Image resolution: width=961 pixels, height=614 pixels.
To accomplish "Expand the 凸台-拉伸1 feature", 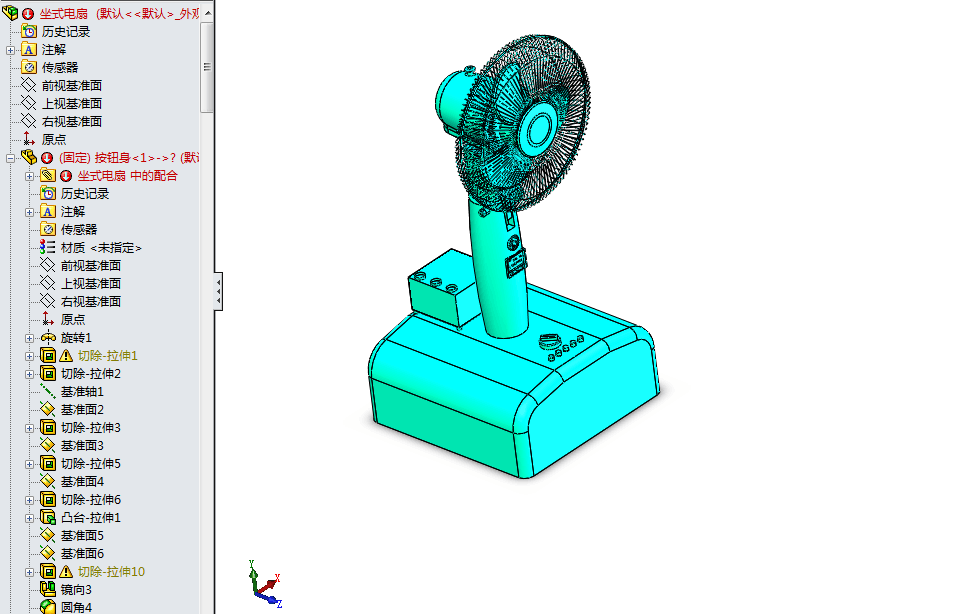I will tap(29, 518).
